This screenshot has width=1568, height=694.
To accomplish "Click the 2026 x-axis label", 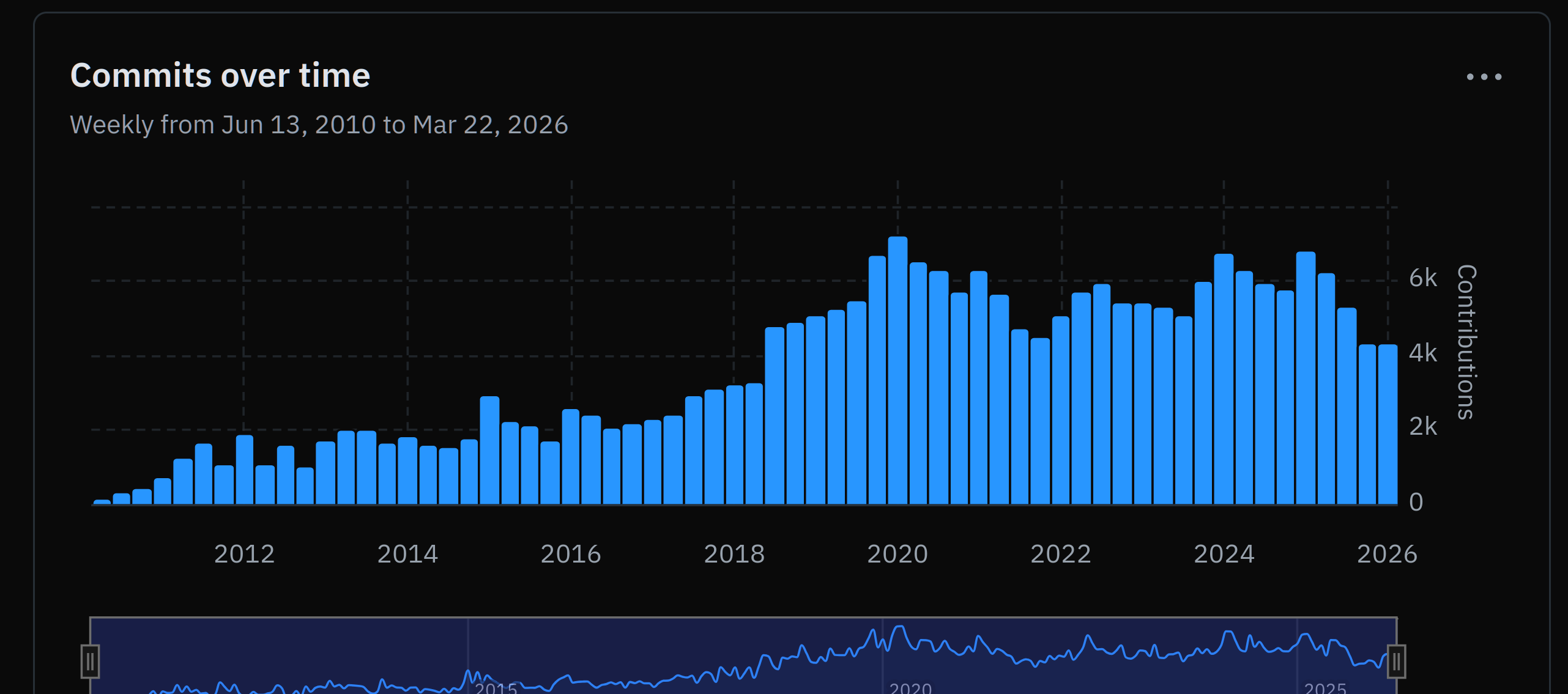I will [x=1387, y=554].
